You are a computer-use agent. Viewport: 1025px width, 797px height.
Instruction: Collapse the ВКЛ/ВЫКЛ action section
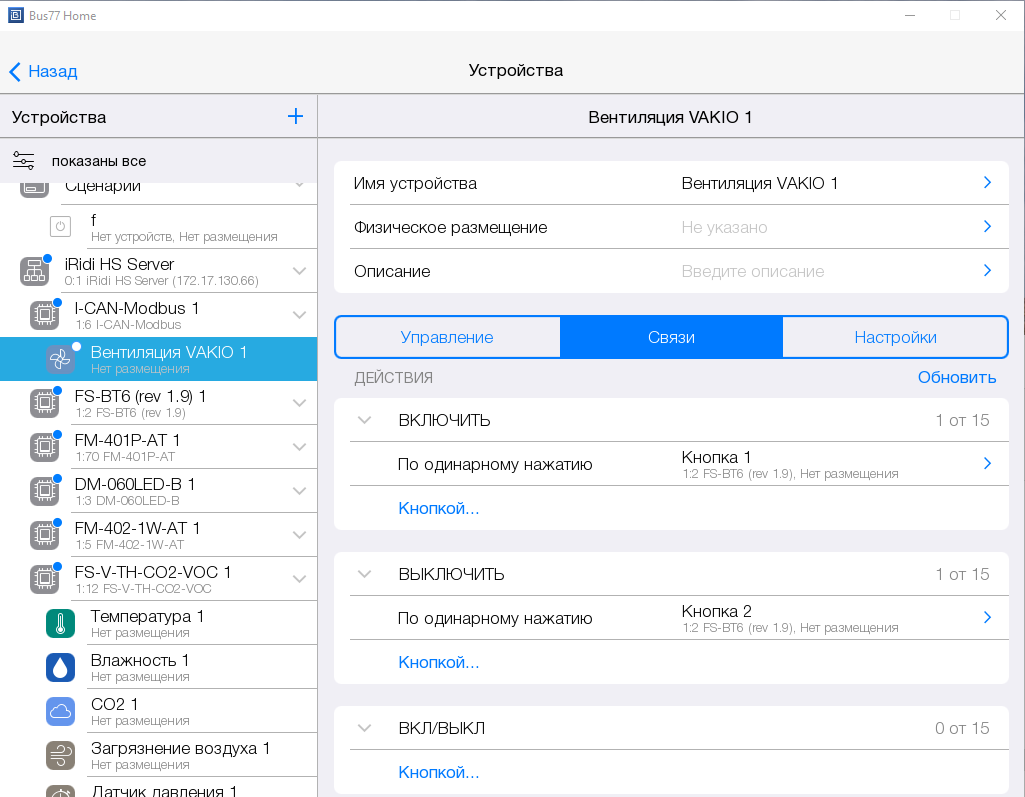365,728
